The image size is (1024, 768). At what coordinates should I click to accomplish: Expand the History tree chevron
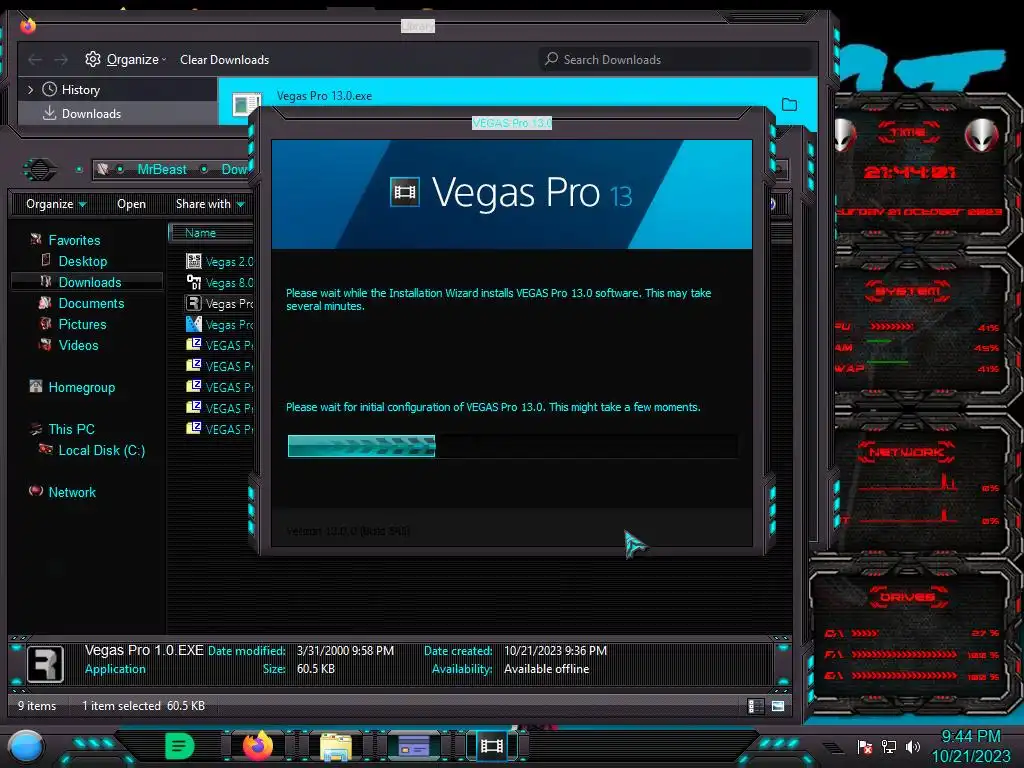pos(30,89)
